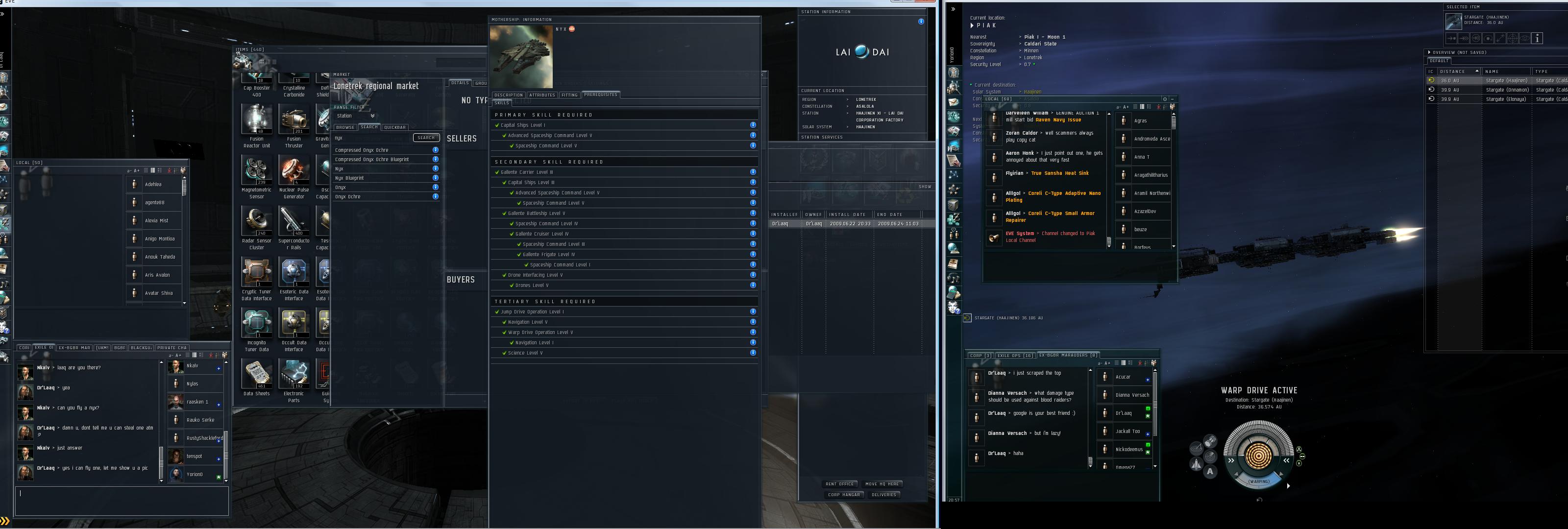The height and width of the screenshot is (529, 1568).
Task: Click the Data Sheets item icon
Action: tap(256, 374)
